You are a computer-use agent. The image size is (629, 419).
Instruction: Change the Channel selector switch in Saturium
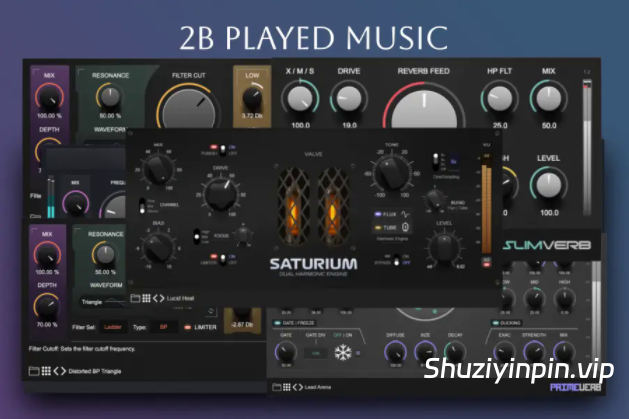click(142, 205)
